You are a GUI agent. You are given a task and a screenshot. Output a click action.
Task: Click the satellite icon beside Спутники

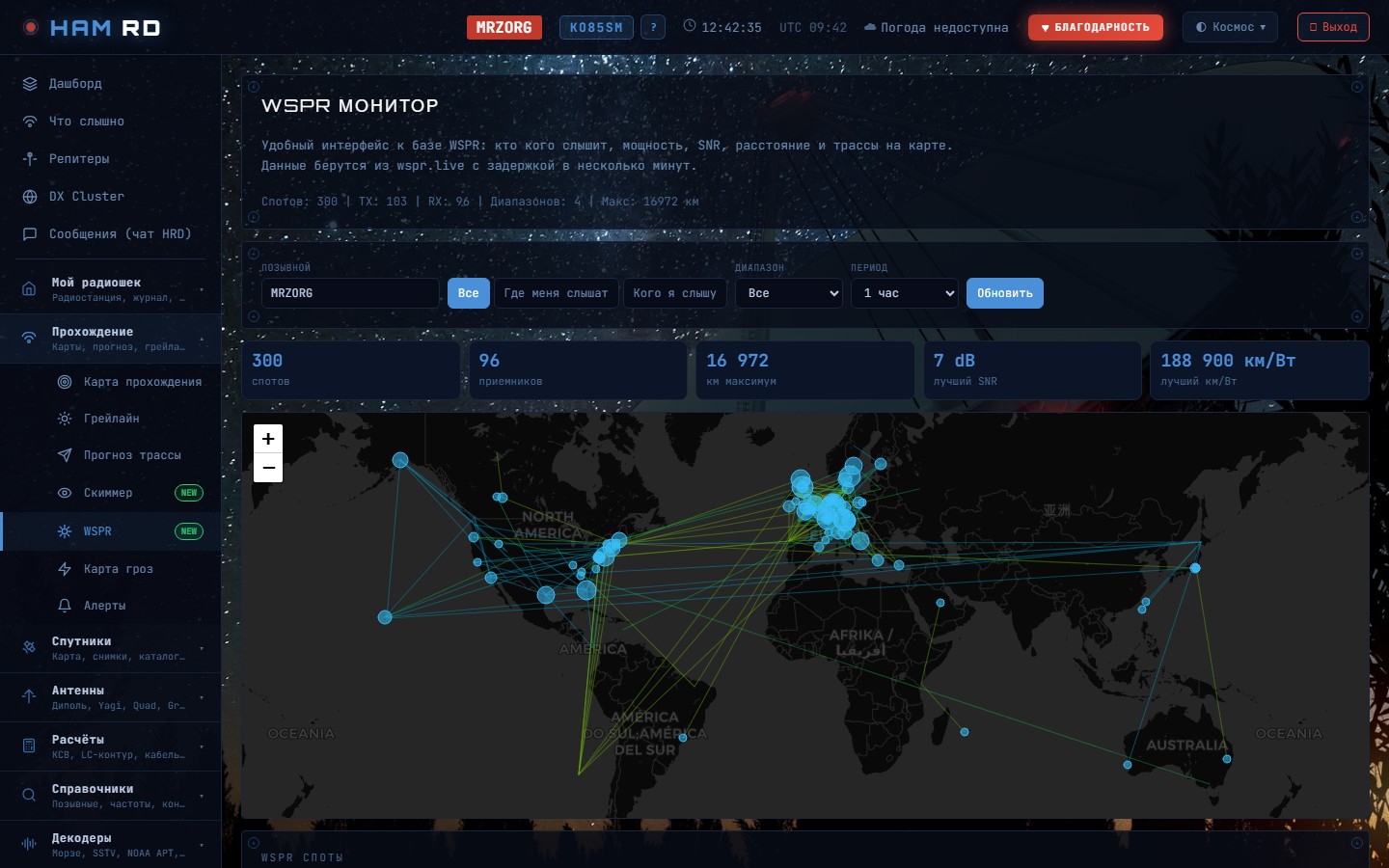29,647
